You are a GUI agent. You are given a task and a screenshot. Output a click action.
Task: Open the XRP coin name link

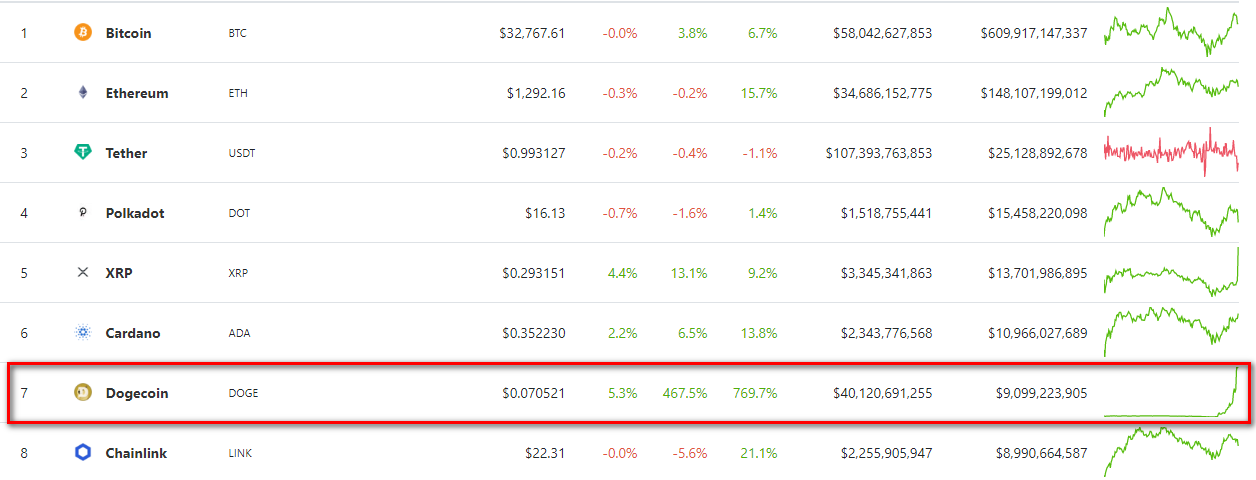119,273
